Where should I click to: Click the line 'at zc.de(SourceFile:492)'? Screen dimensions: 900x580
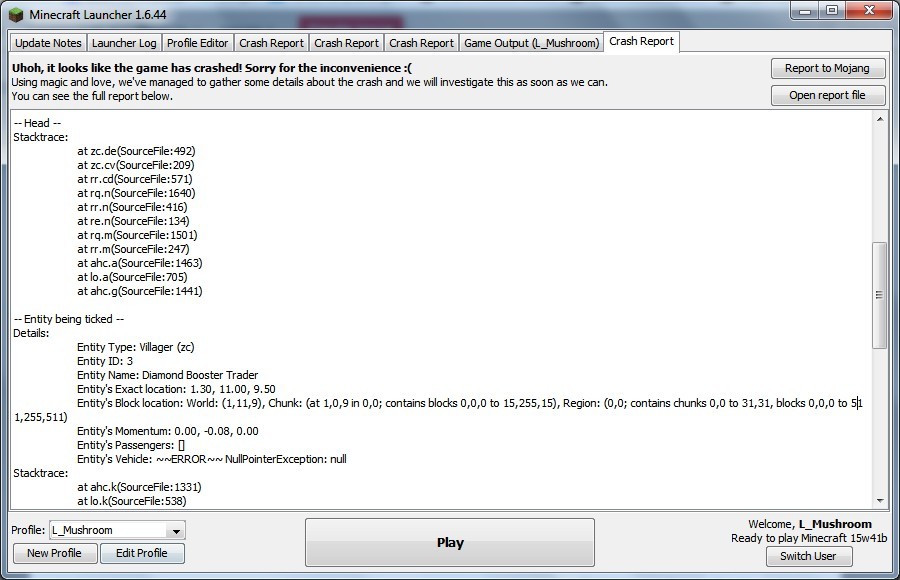(136, 151)
